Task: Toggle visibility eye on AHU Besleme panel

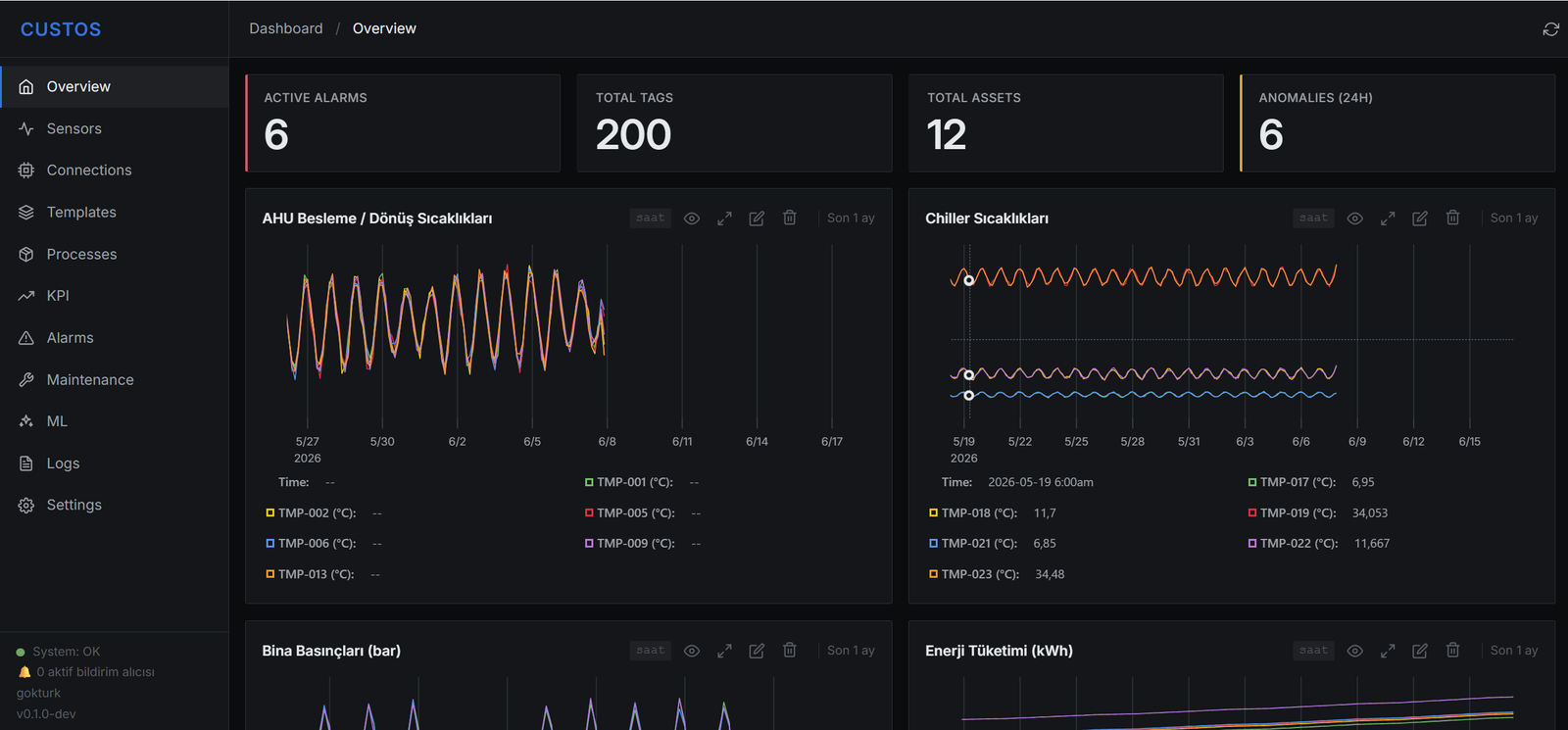Action: pyautogui.click(x=692, y=219)
